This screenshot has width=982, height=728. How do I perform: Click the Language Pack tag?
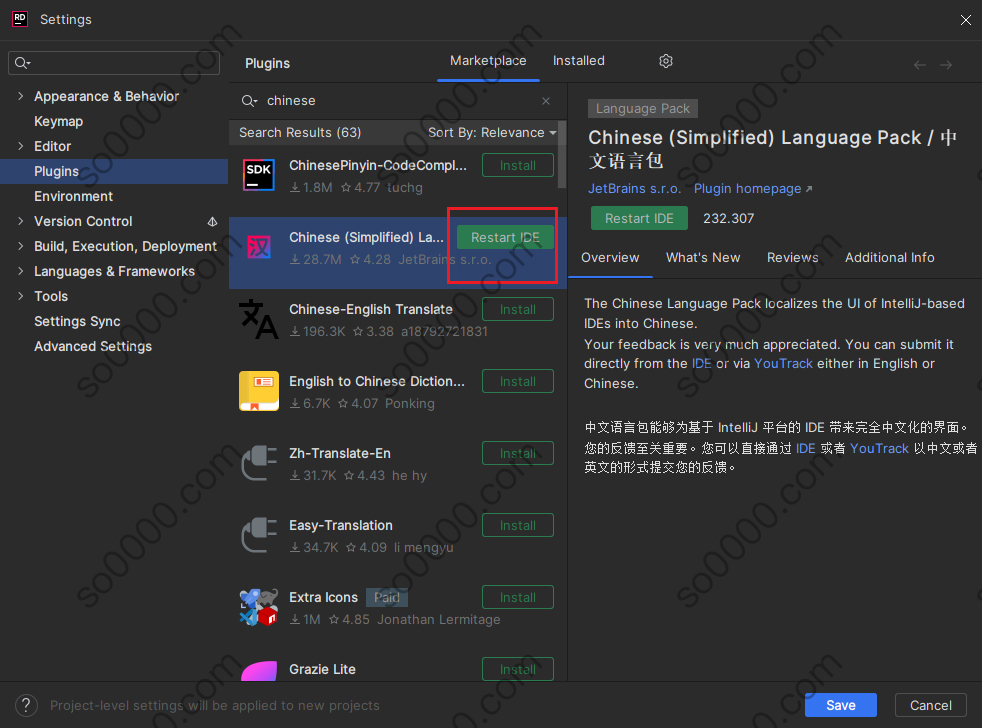(x=643, y=109)
